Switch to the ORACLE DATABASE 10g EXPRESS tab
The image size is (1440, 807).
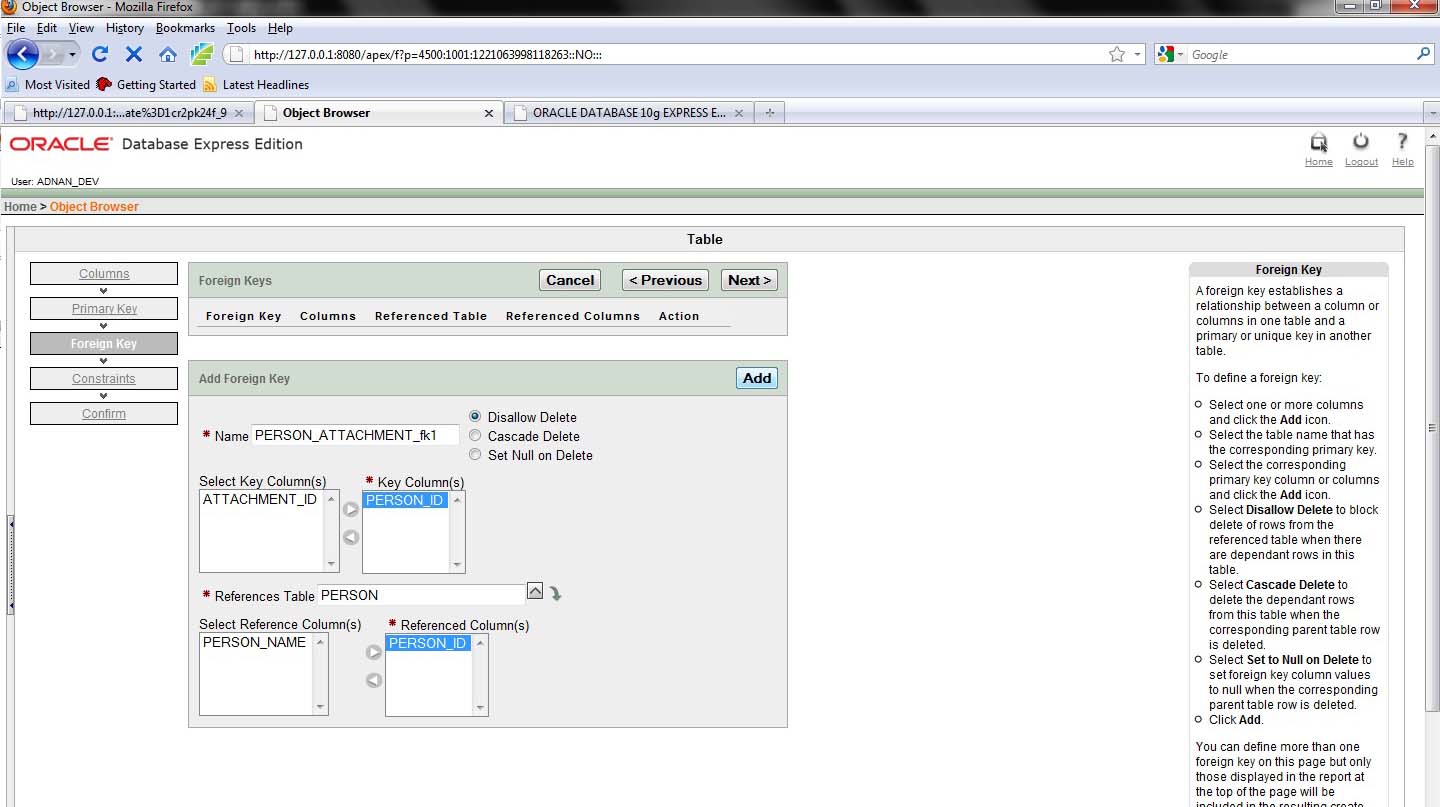click(627, 113)
